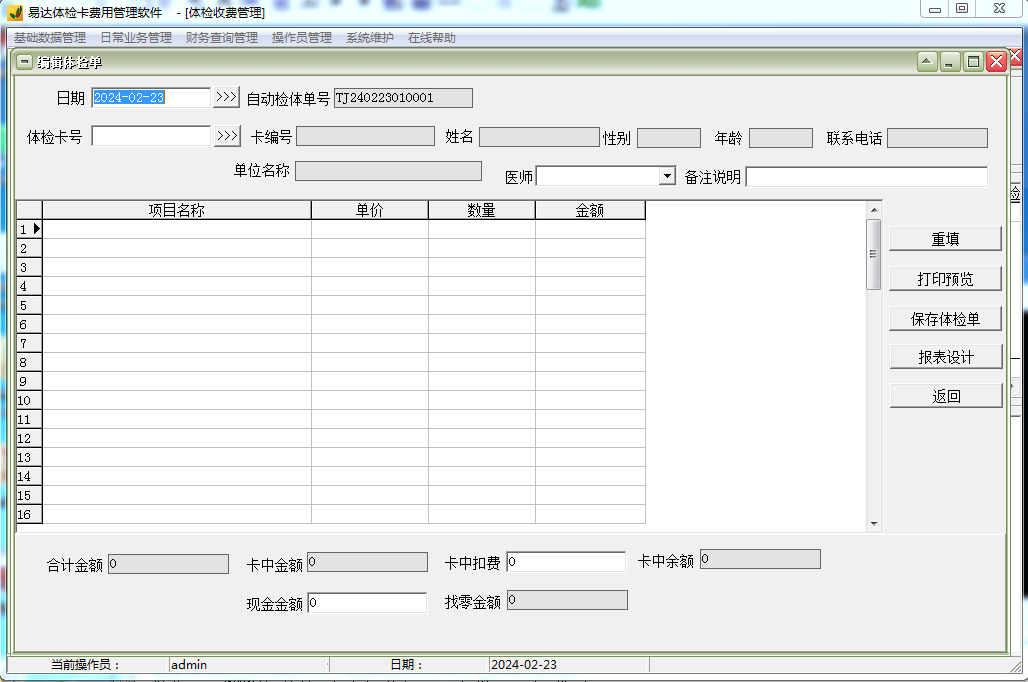This screenshot has width=1028, height=682.
Task: Click into the 备注说明 field
Action: 867,176
